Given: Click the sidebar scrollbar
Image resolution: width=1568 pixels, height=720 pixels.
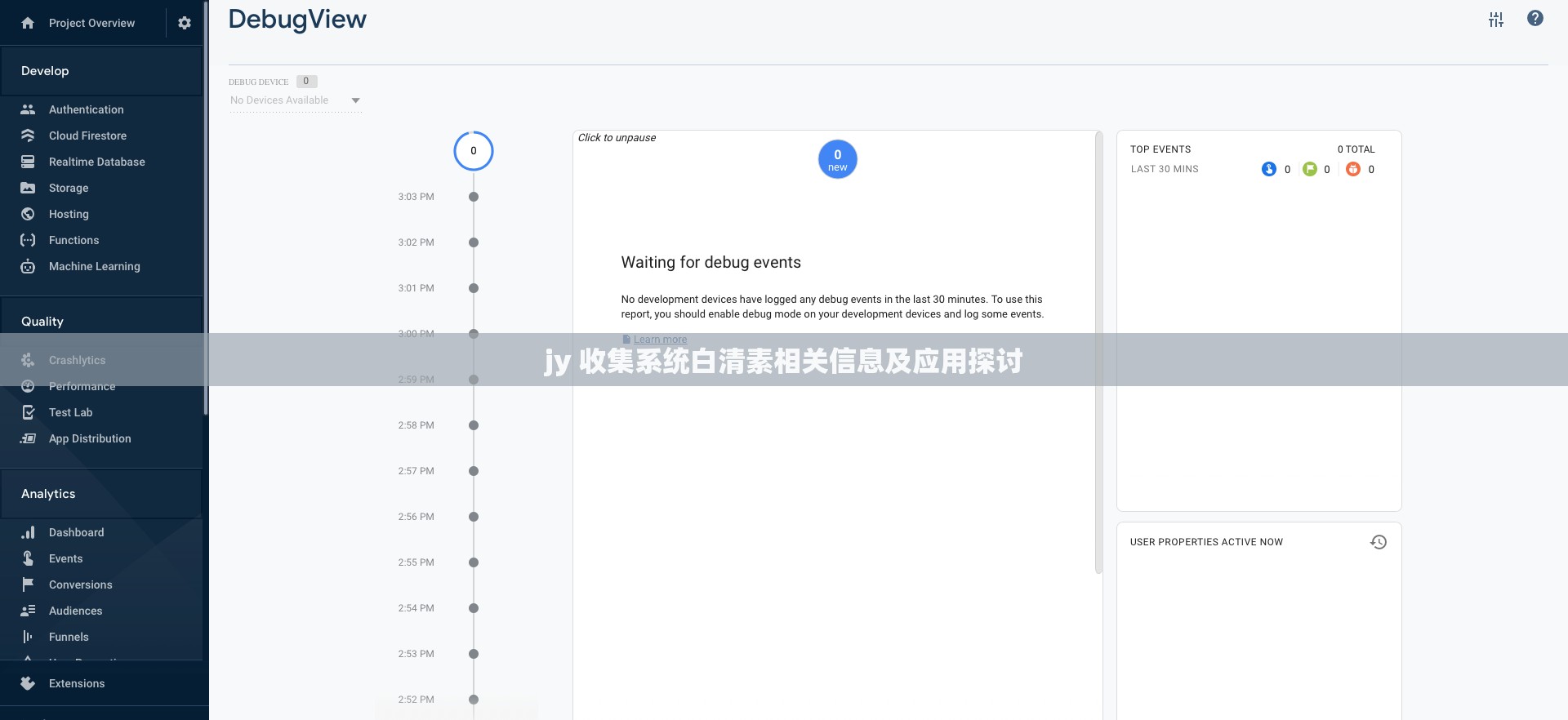Looking at the screenshot, I should (x=206, y=208).
